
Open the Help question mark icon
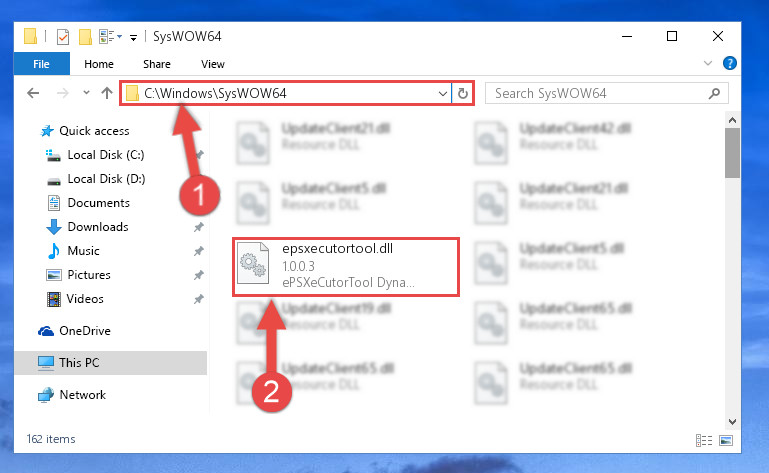point(729,63)
